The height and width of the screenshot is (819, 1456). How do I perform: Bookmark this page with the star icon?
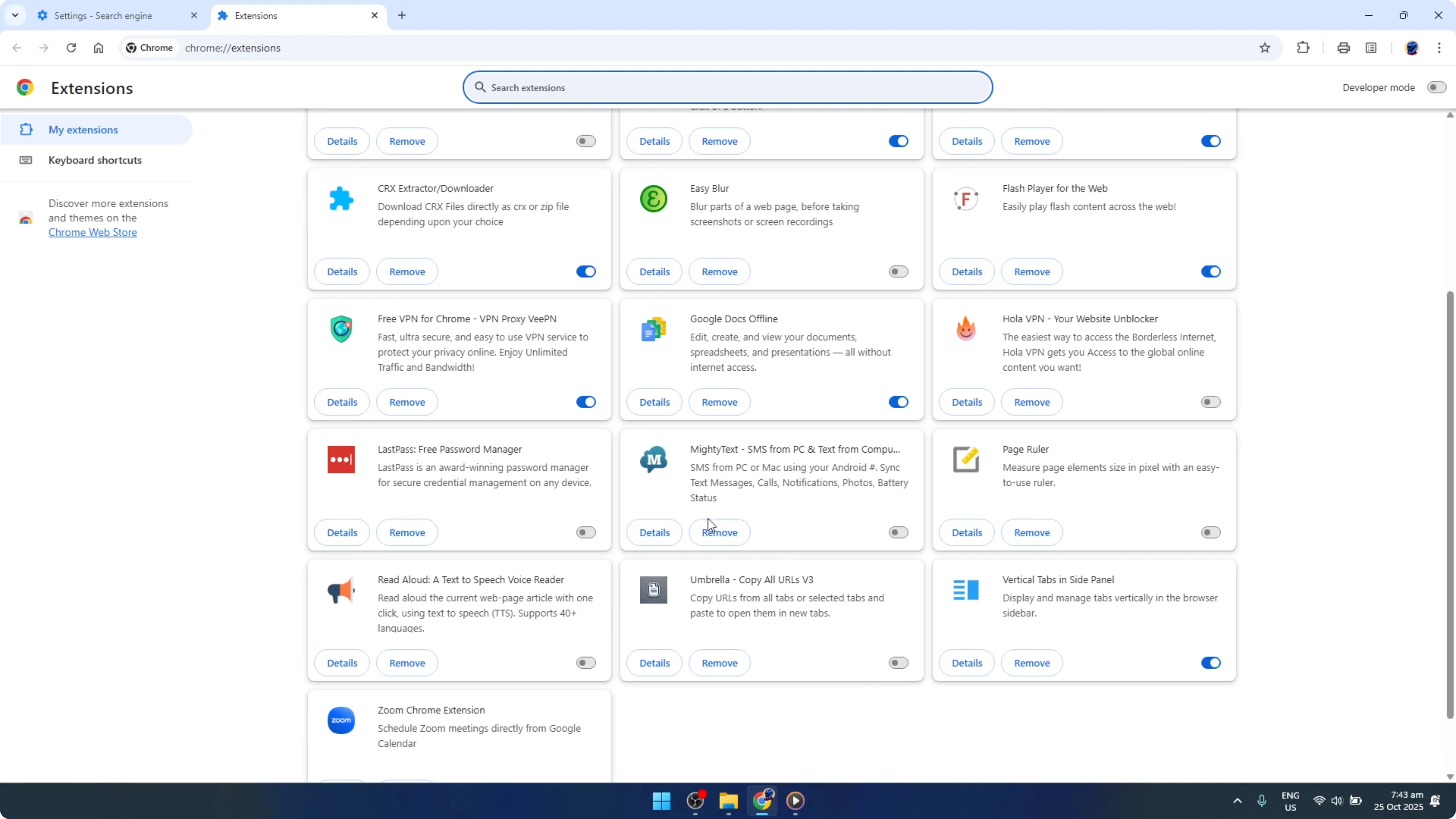1265,48
